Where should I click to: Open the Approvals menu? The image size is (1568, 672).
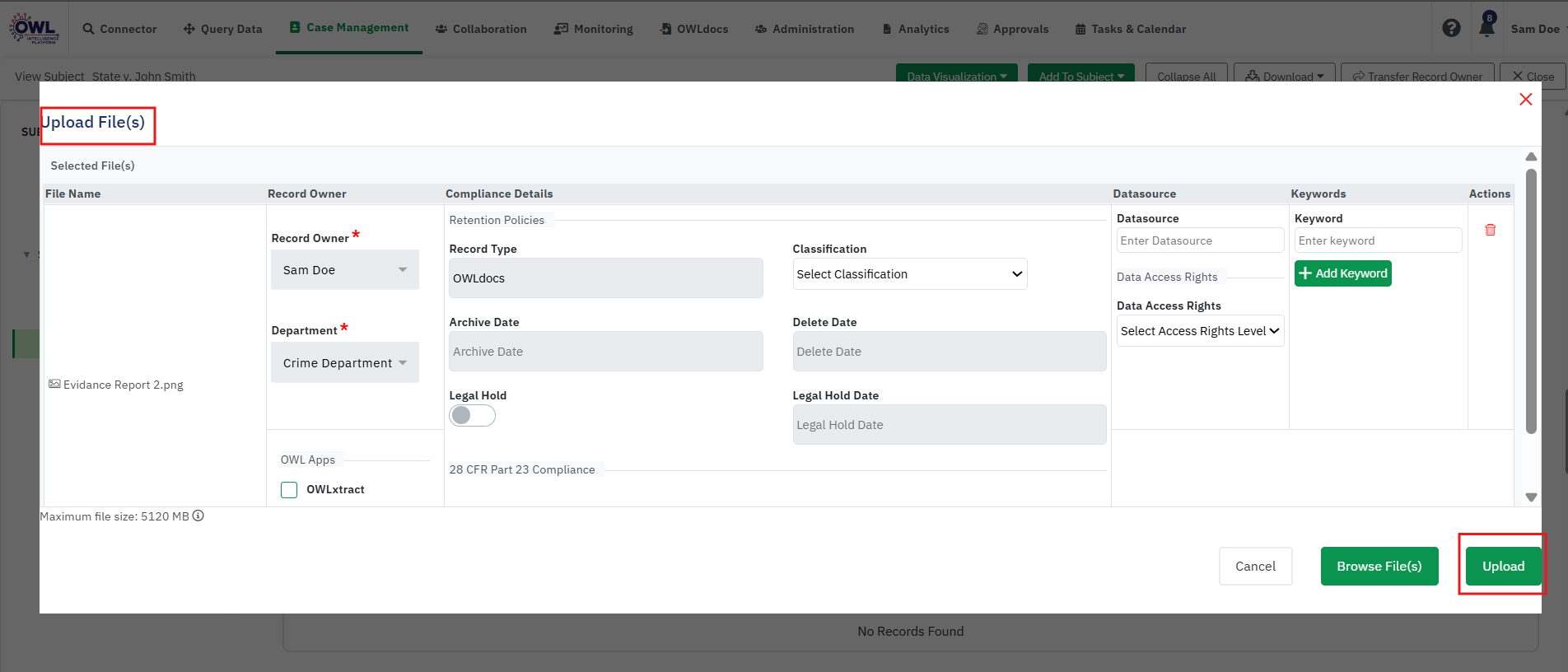pos(1012,29)
